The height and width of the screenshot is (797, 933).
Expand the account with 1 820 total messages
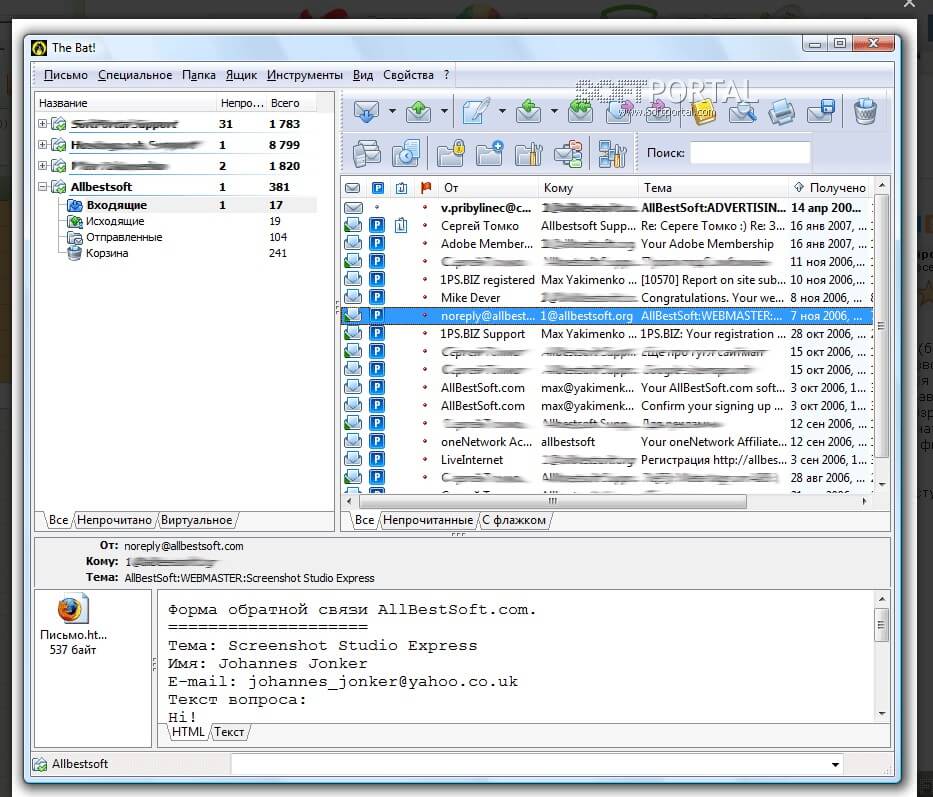pyautogui.click(x=42, y=165)
